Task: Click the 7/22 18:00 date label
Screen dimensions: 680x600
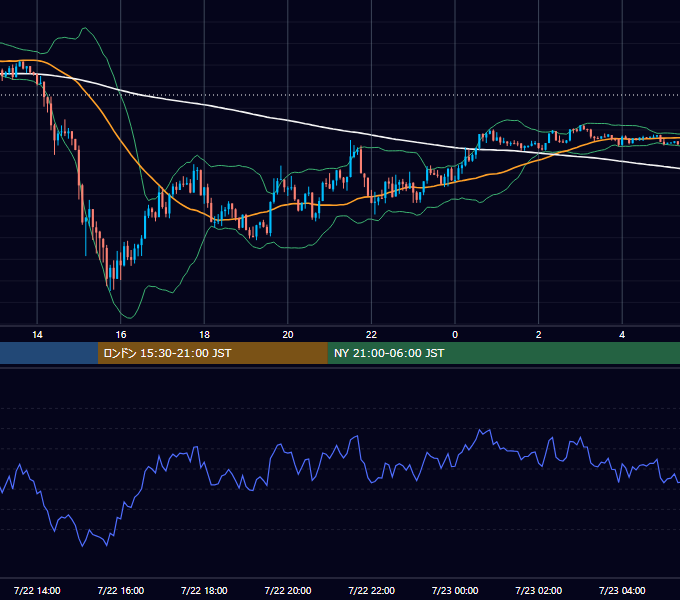Action: pyautogui.click(x=204, y=590)
